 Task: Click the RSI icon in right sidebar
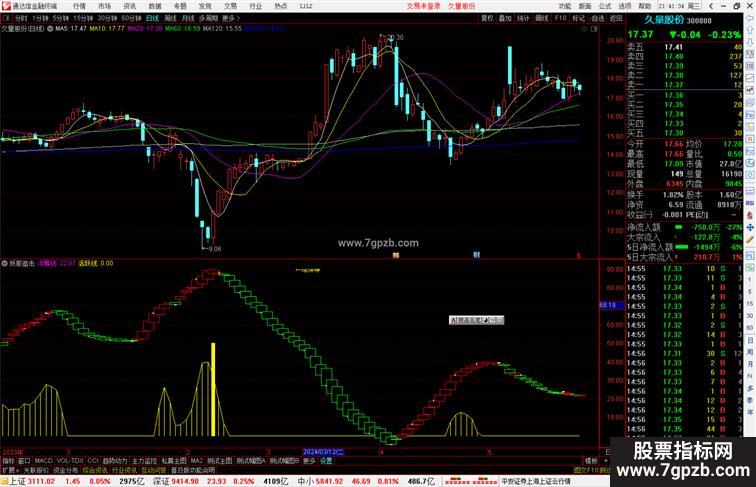(750, 203)
